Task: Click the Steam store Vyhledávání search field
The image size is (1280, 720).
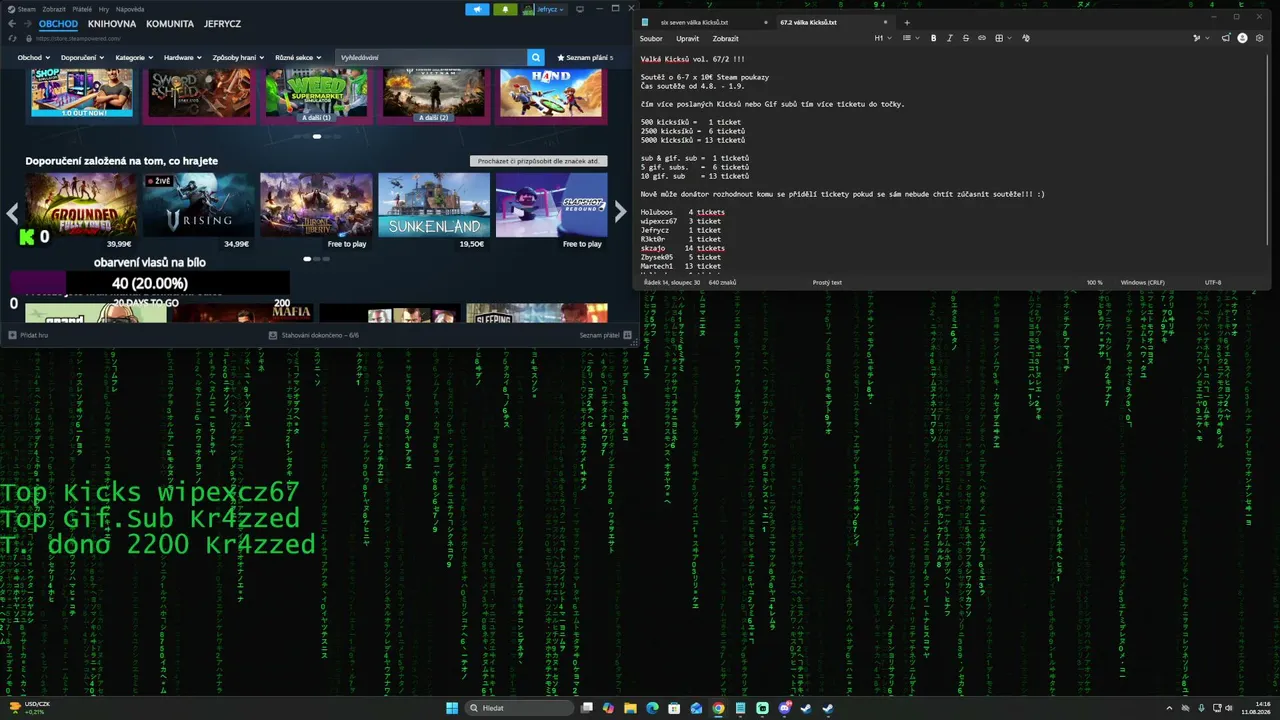Action: click(431, 58)
